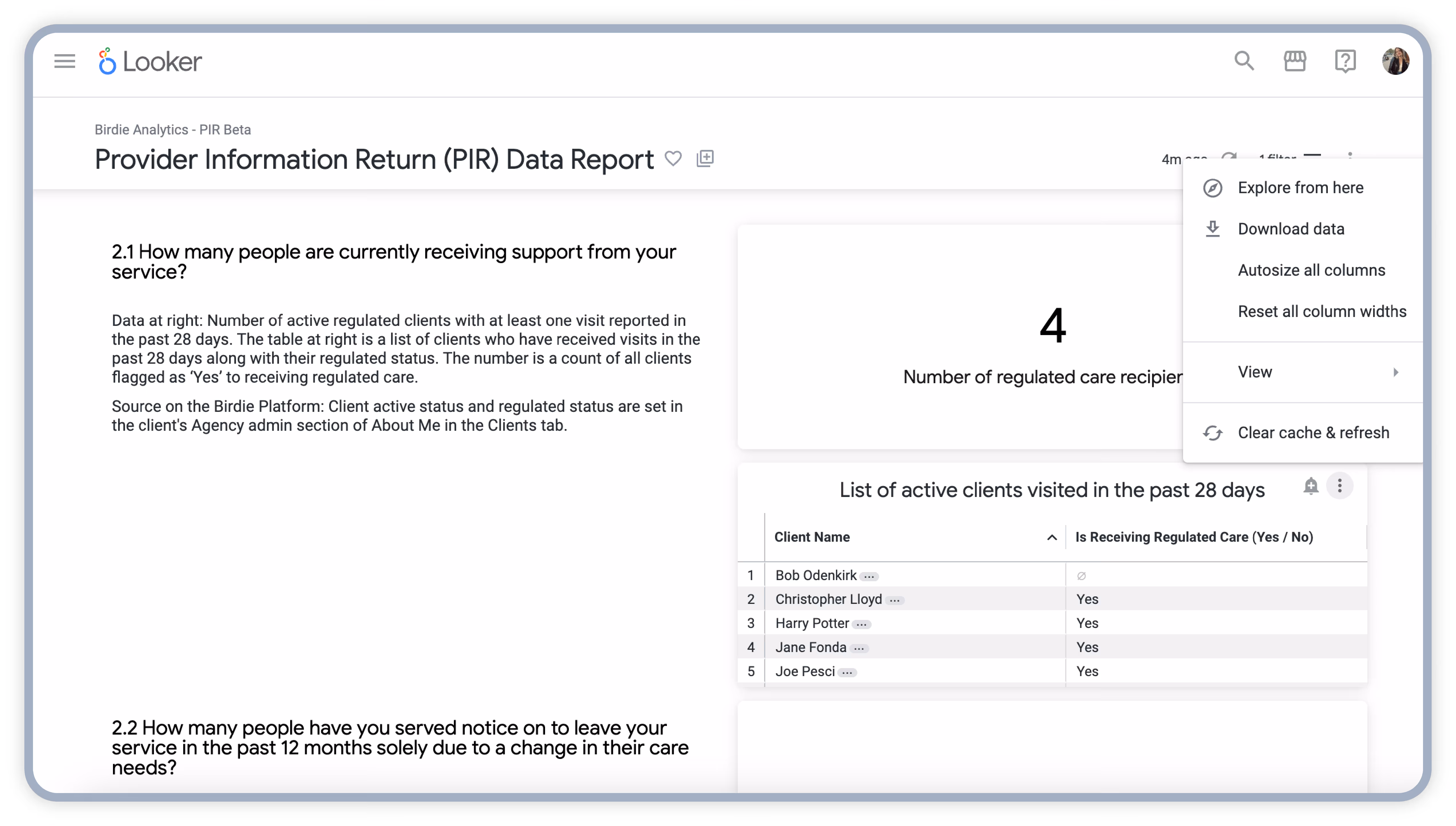Click the add to board icon
The image size is (1456, 826).
click(x=705, y=158)
